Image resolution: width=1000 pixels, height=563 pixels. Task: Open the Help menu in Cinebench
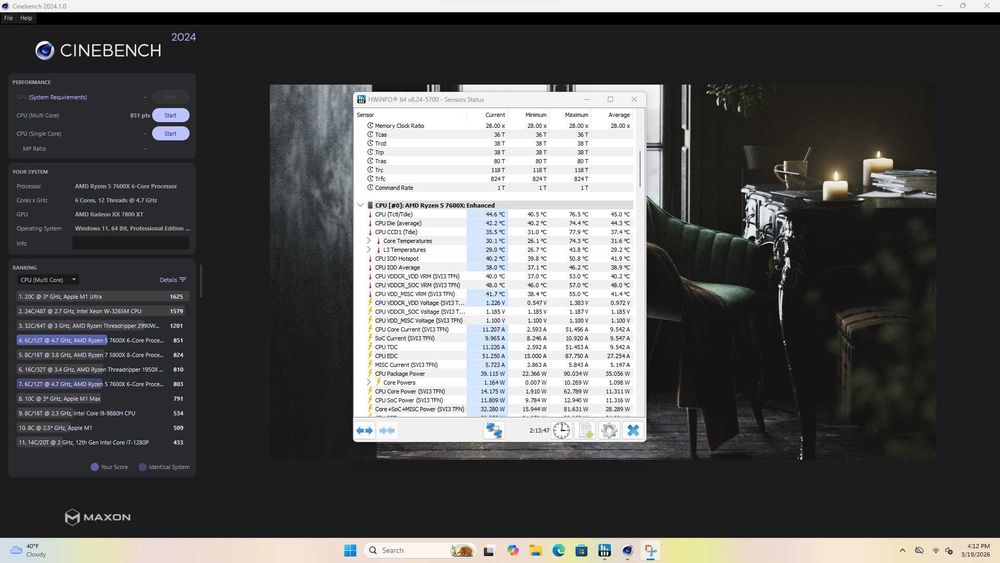click(26, 18)
